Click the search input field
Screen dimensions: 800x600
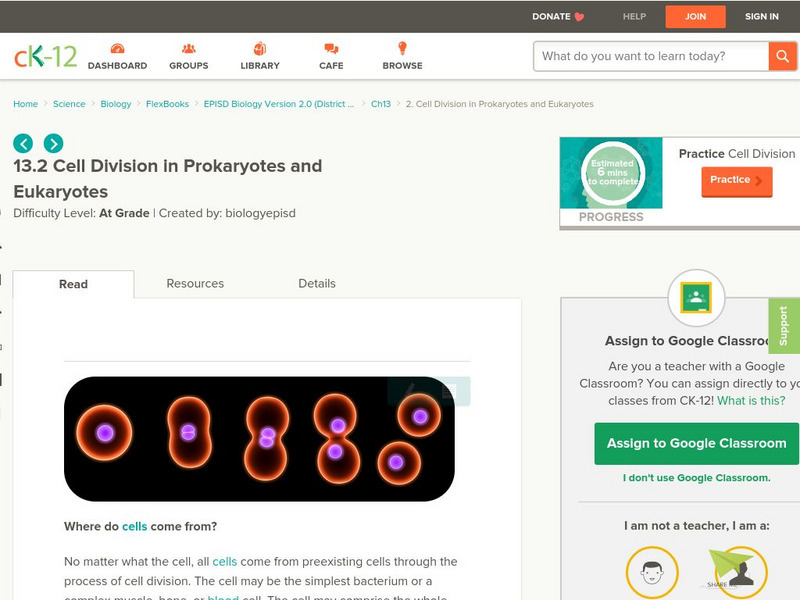click(650, 56)
